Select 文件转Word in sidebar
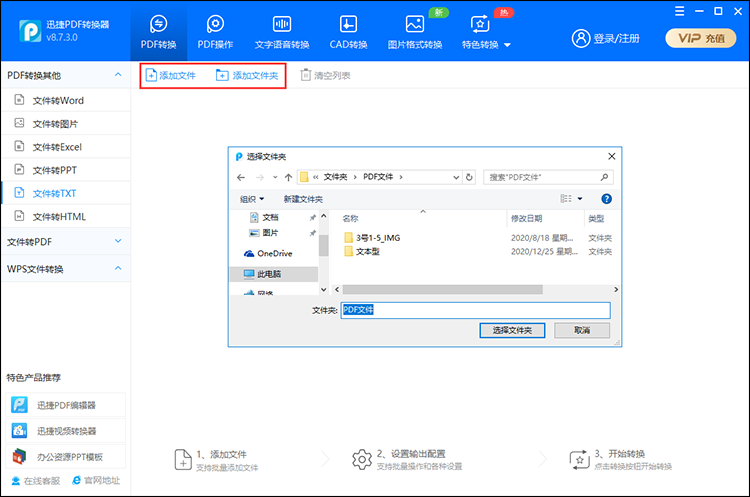750x497 pixels. pos(66,100)
